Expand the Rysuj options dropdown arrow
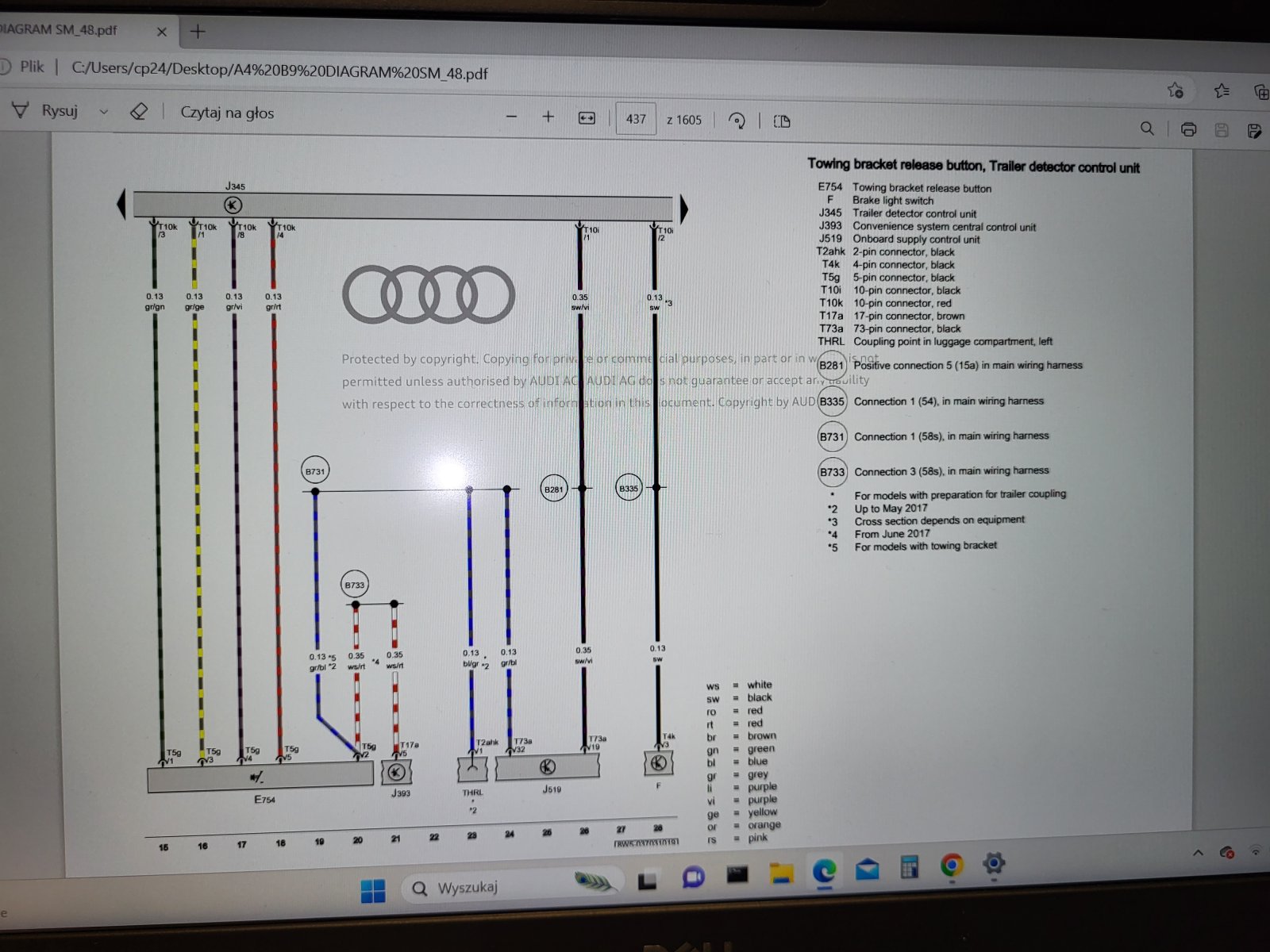This screenshot has width=1270, height=952. [x=103, y=112]
